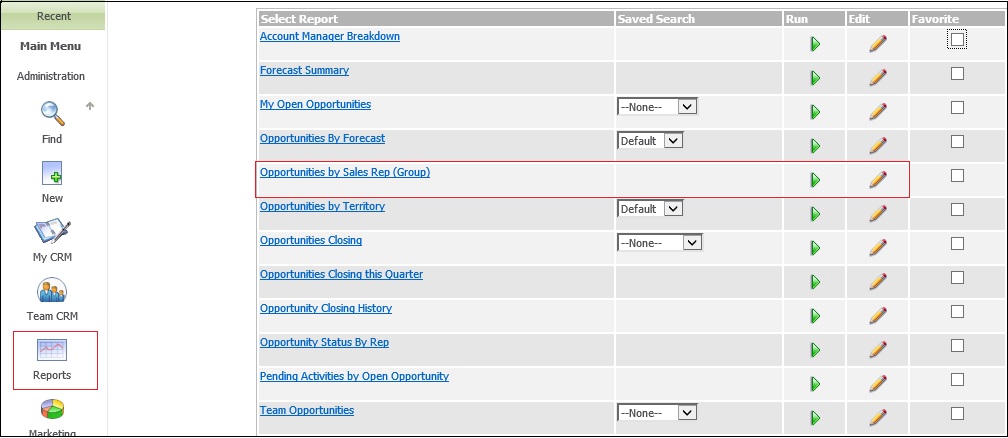Edit the Opportunities Closing report

(x=878, y=248)
